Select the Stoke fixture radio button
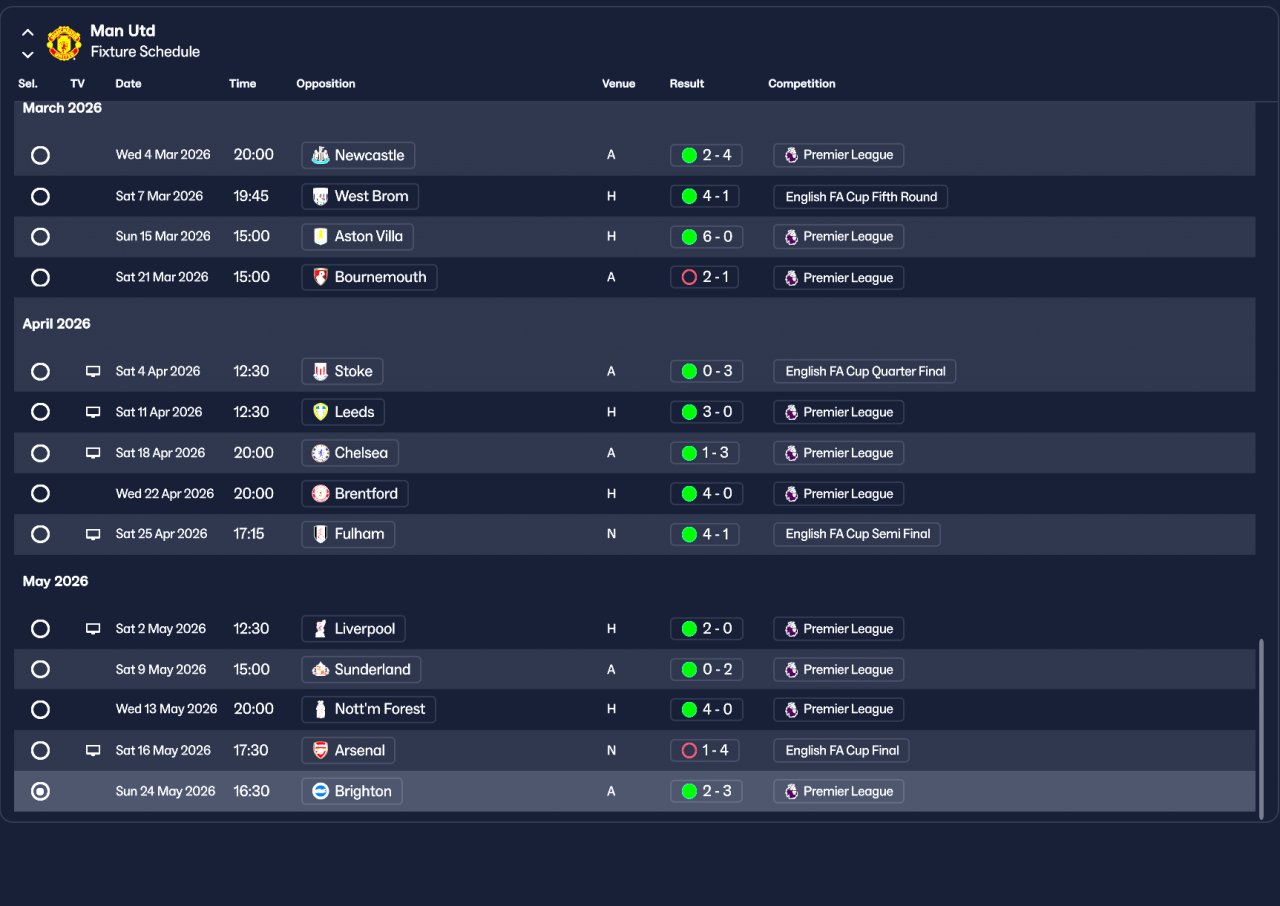Screen dimensions: 1280x906 (40, 371)
